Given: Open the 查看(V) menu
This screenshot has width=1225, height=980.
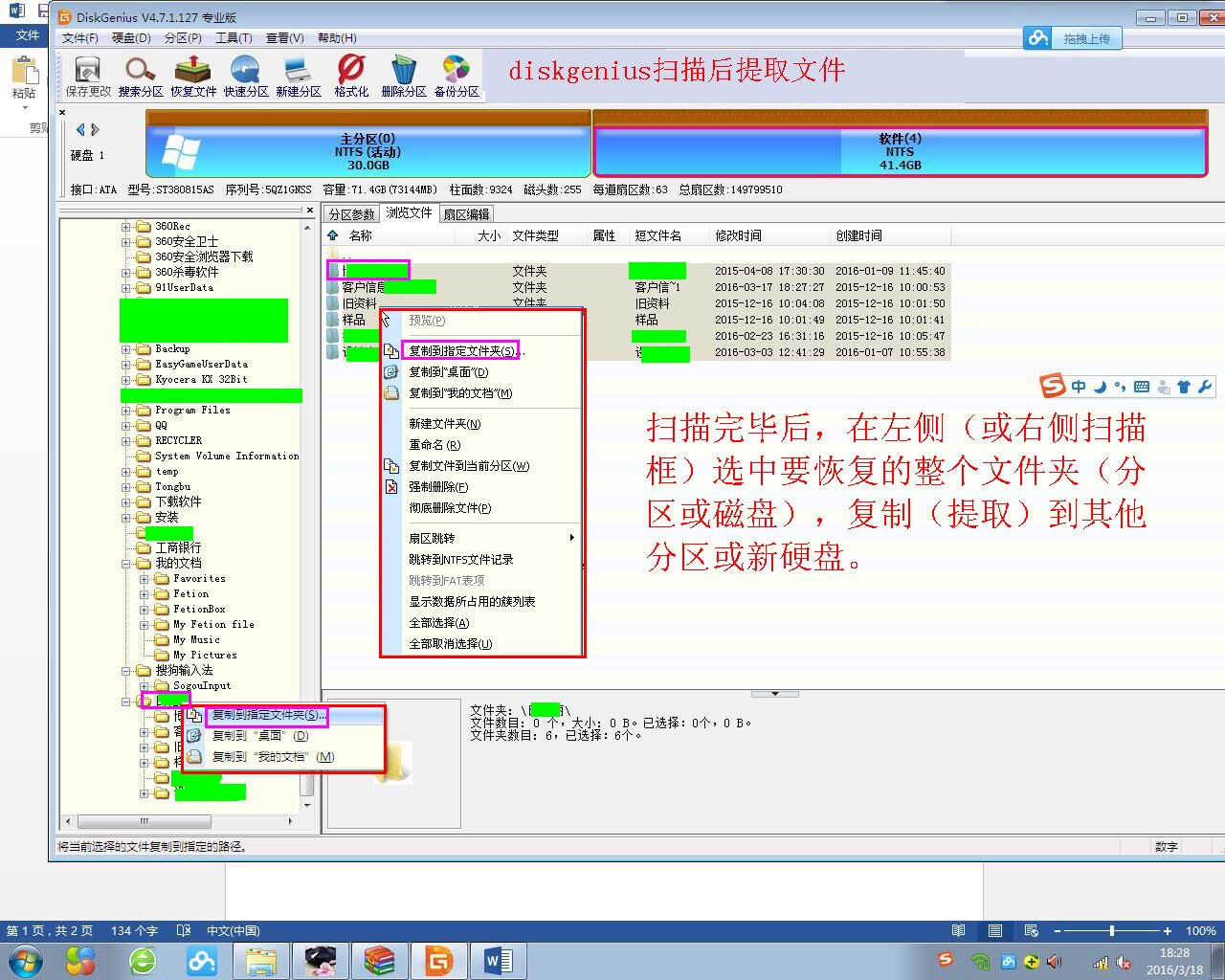Looking at the screenshot, I should 284,38.
